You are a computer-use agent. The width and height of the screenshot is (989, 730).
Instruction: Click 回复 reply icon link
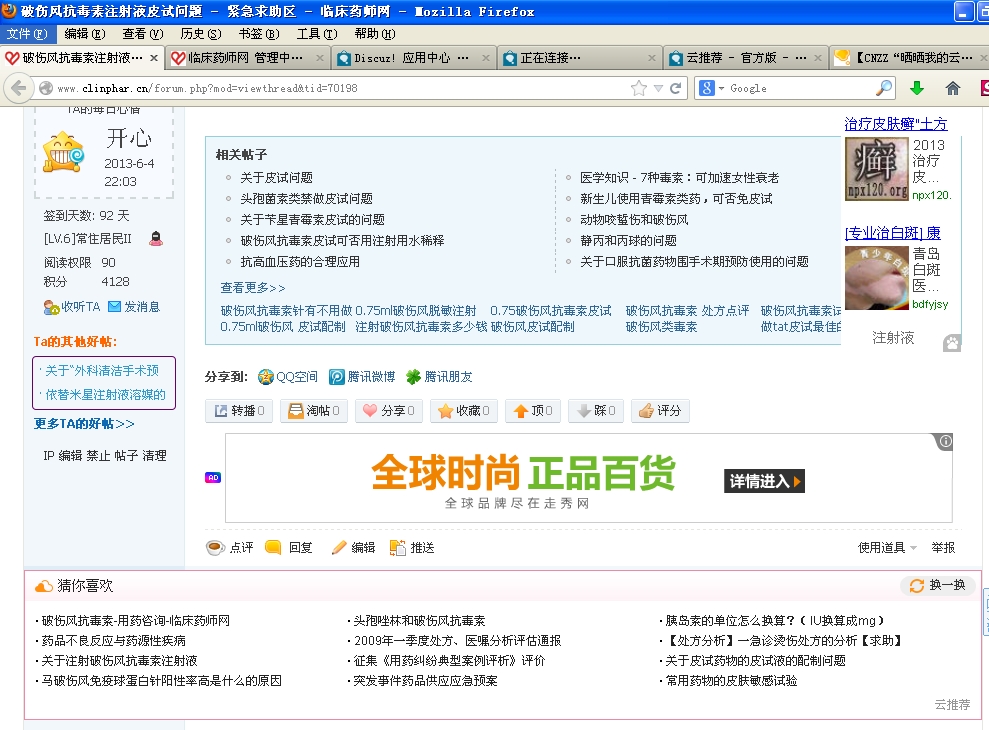click(289, 548)
